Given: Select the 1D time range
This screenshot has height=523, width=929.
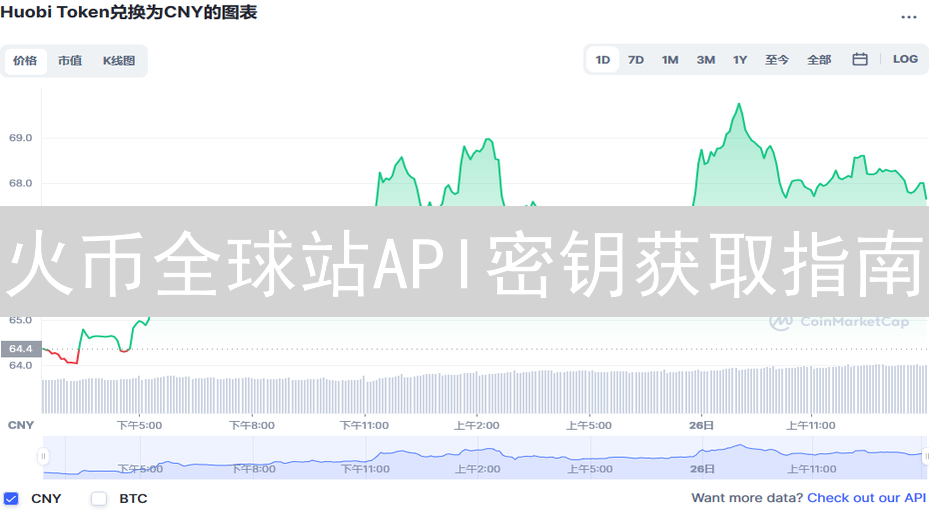Looking at the screenshot, I should pyautogui.click(x=603, y=60).
